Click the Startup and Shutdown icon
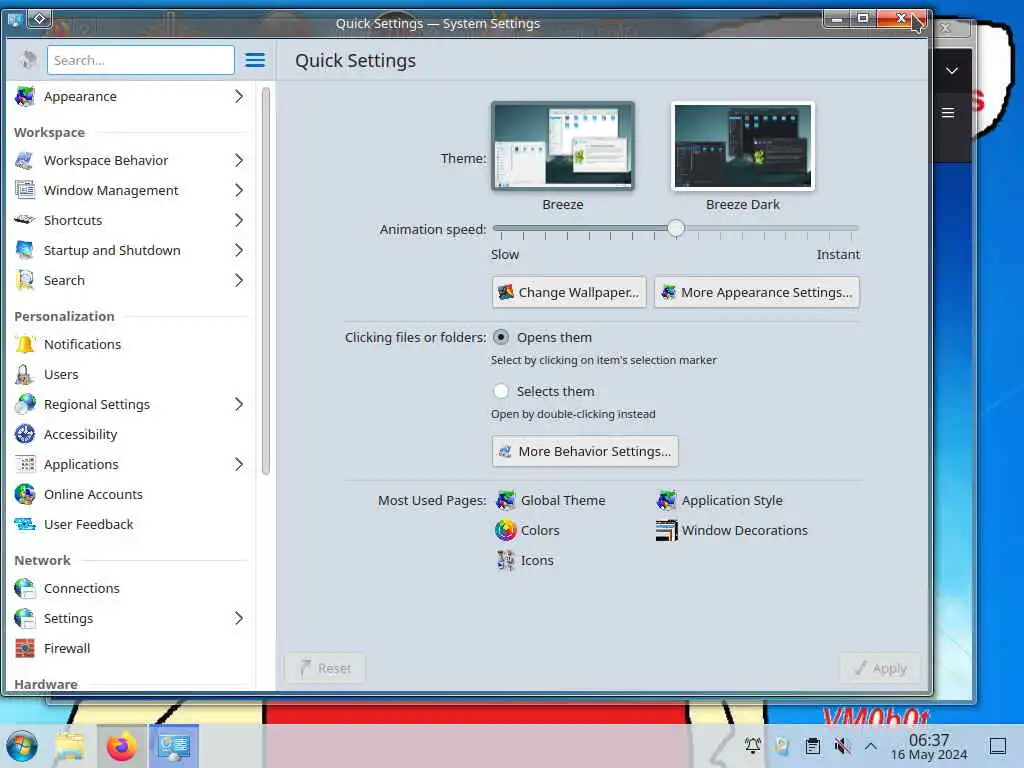The image size is (1024, 768). pyautogui.click(x=25, y=251)
